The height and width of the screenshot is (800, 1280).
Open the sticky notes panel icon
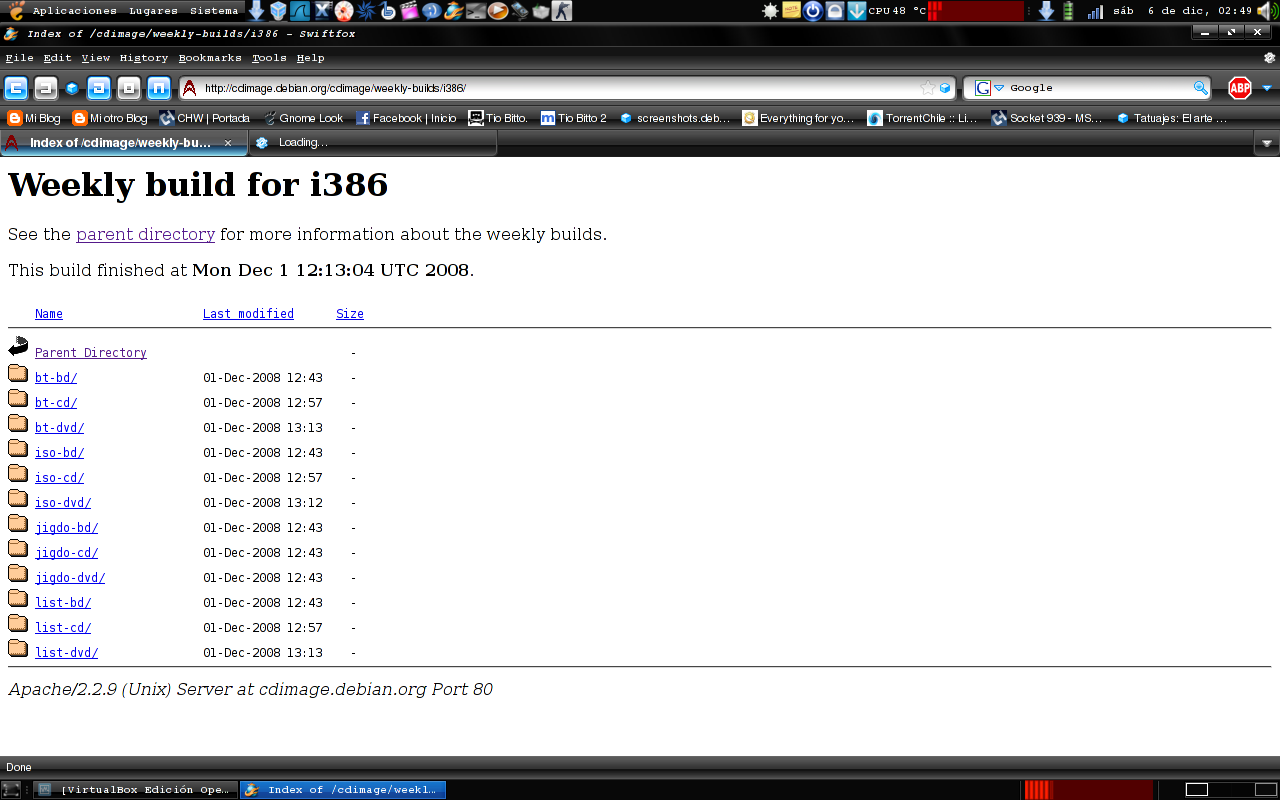pyautogui.click(x=791, y=11)
